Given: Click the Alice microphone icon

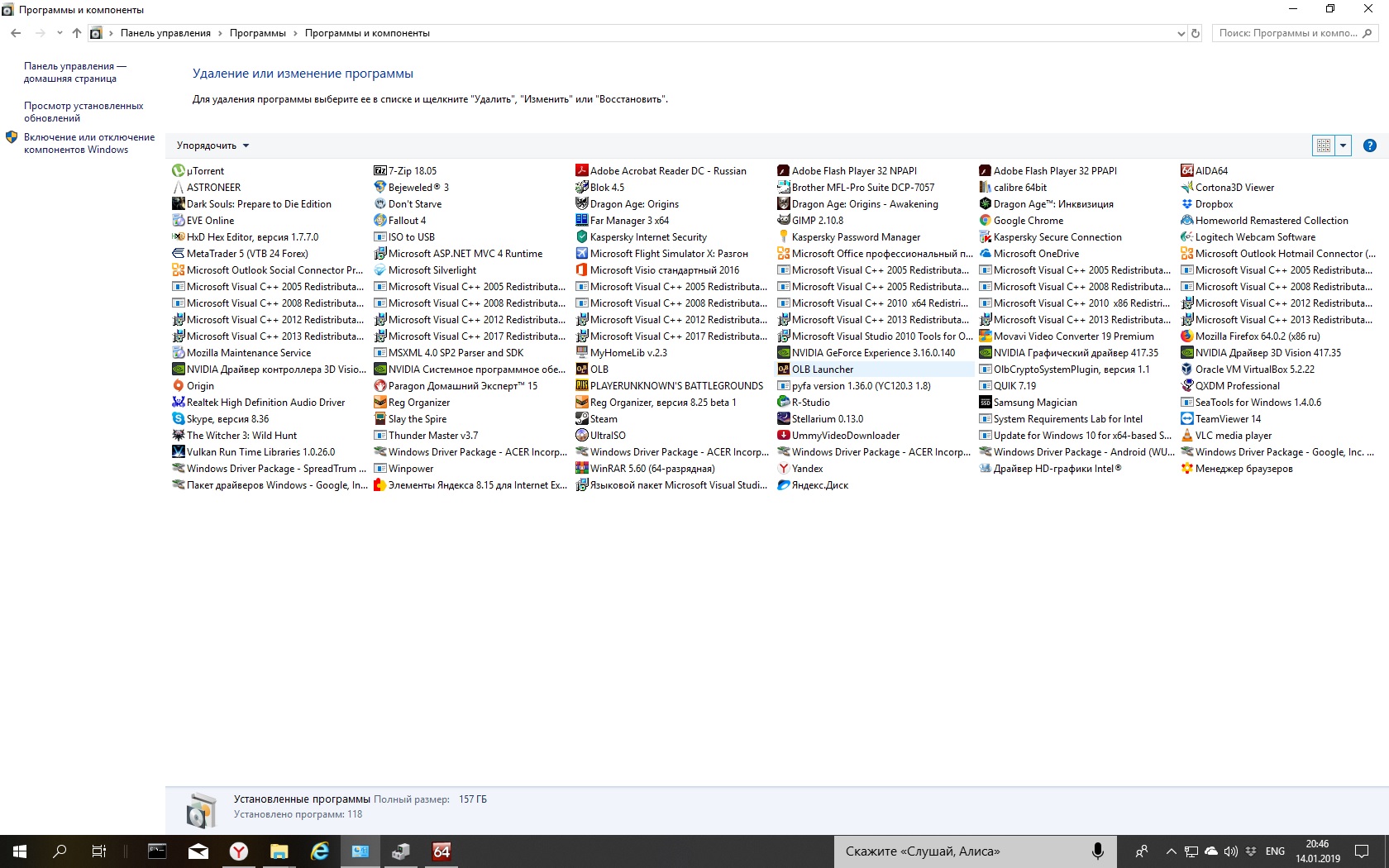Looking at the screenshot, I should [x=1097, y=851].
